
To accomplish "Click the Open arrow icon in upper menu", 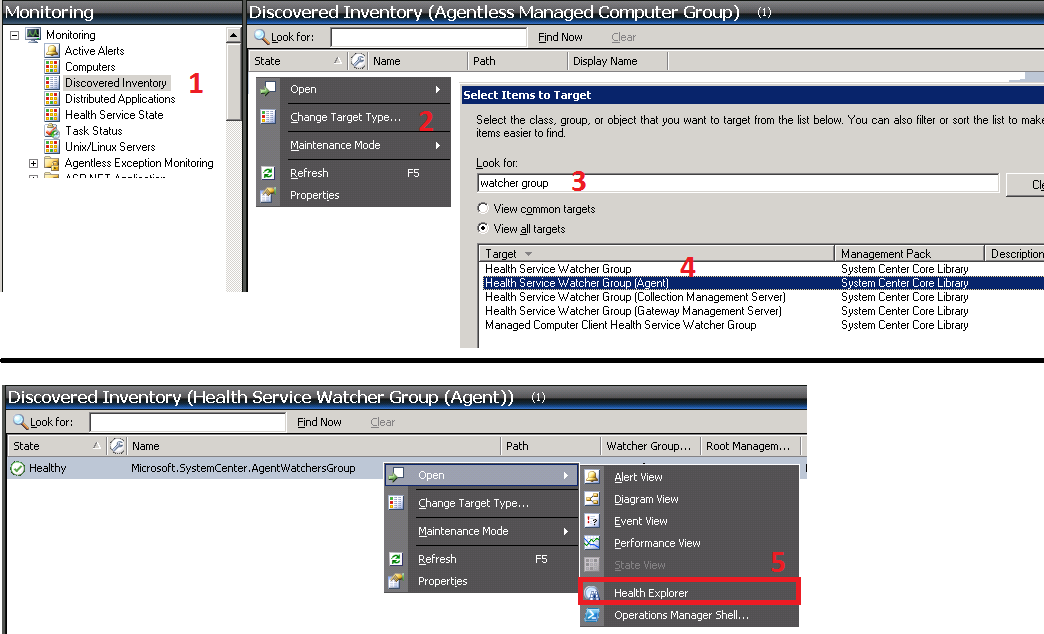I will coord(268,89).
